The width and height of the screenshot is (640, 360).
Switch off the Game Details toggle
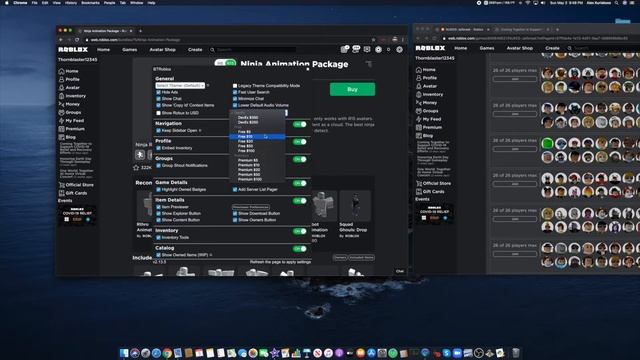coord(300,183)
